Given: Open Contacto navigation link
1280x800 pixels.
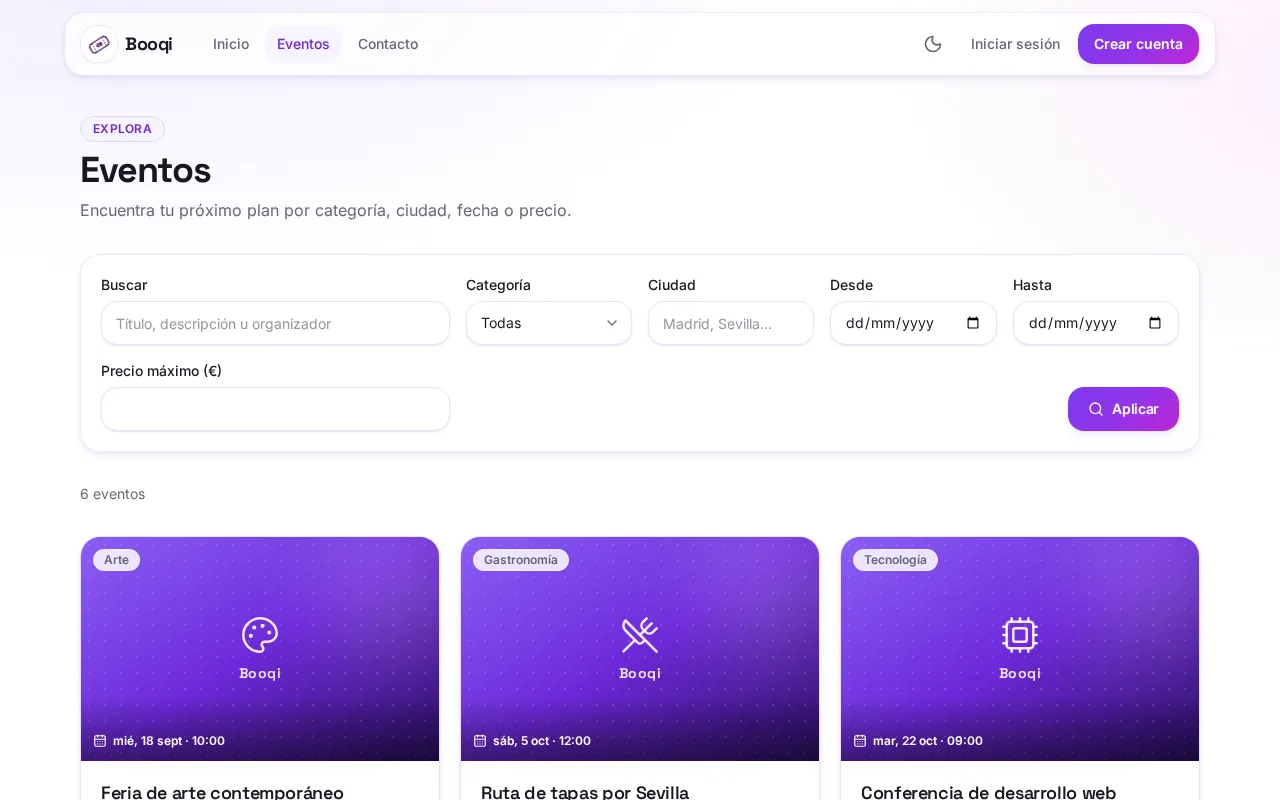Looking at the screenshot, I should [388, 44].
